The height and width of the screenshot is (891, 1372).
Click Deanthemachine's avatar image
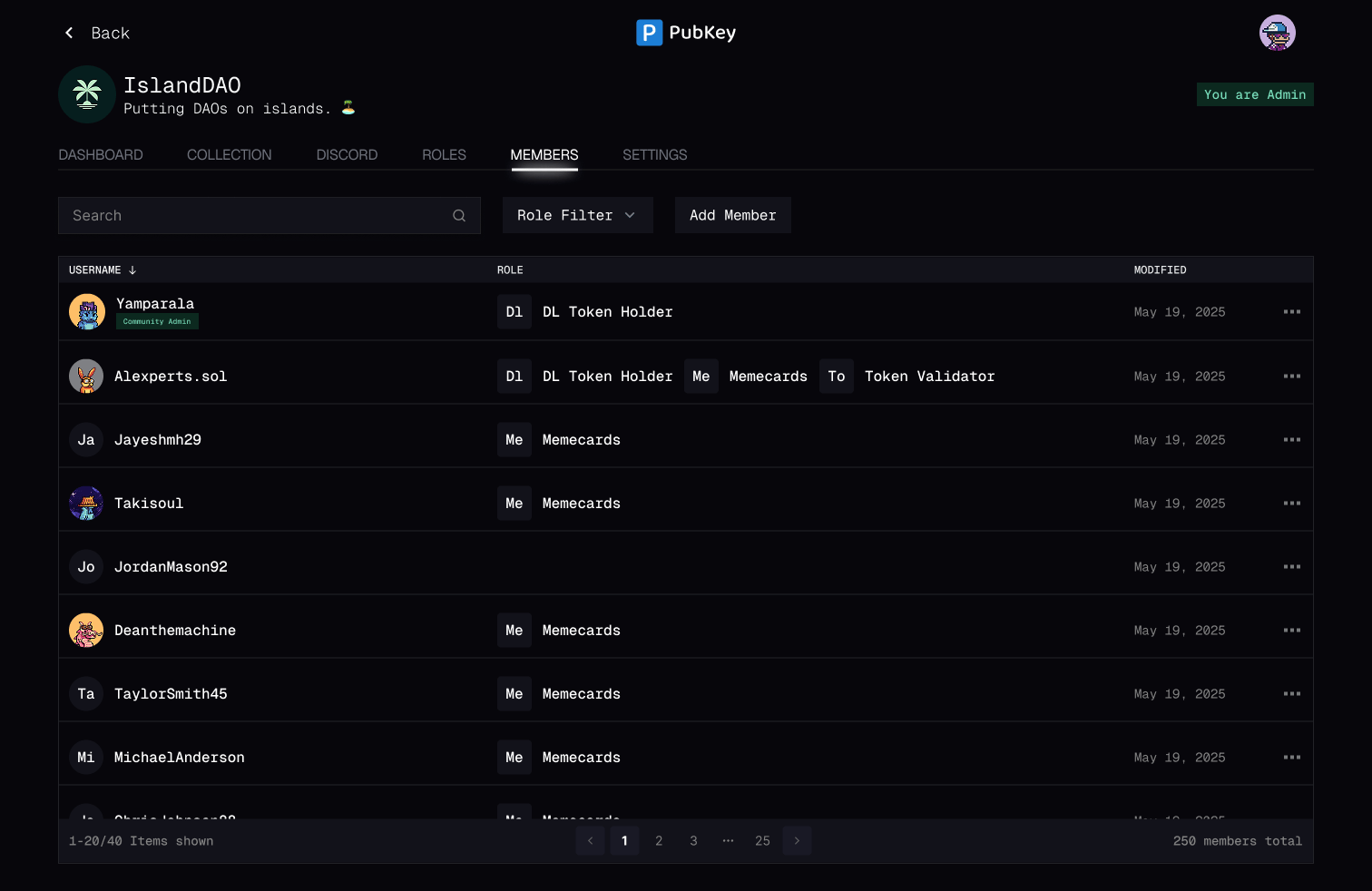pyautogui.click(x=86, y=631)
